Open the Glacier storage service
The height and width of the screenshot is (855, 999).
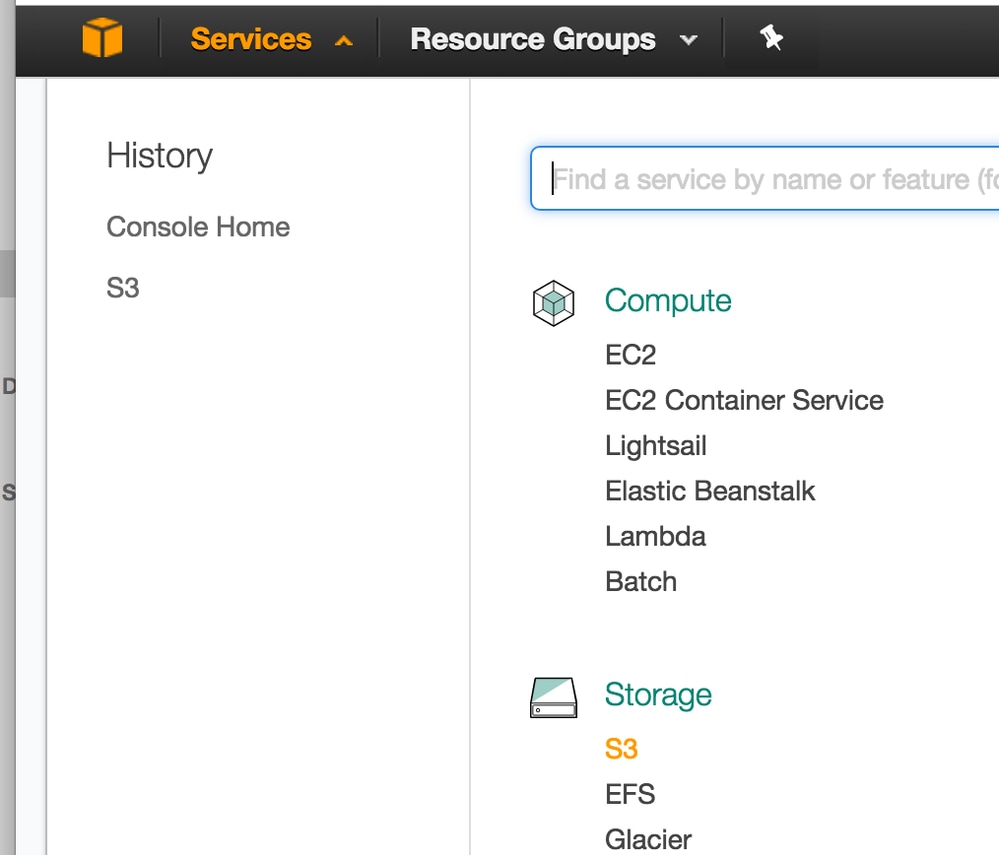click(648, 839)
